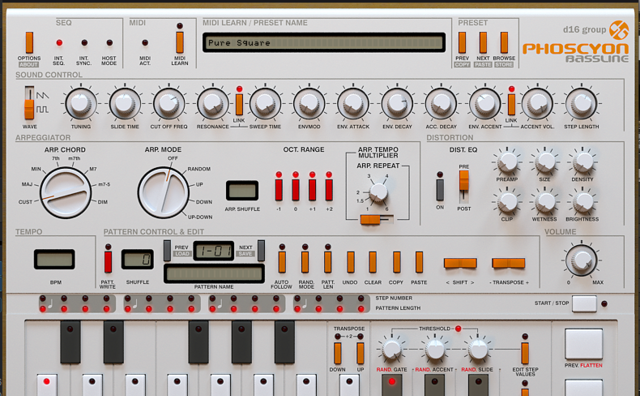The width and height of the screenshot is (640, 396).
Task: Select the sawtooth waveform icon
Action: click(42, 95)
